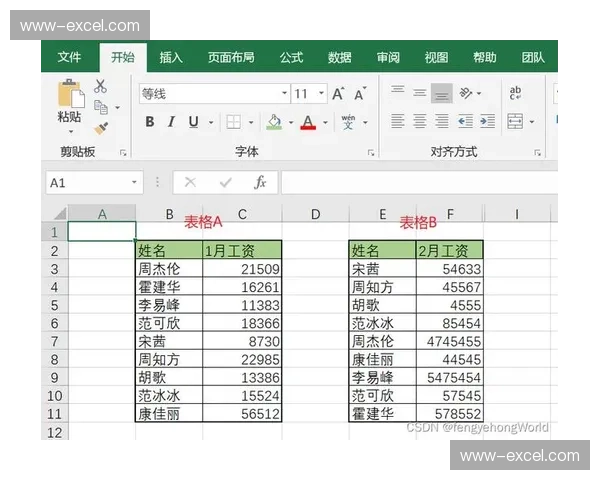Viewport: 600px width, 480px height.
Task: Open the 文件 (File) tab
Action: 69,57
